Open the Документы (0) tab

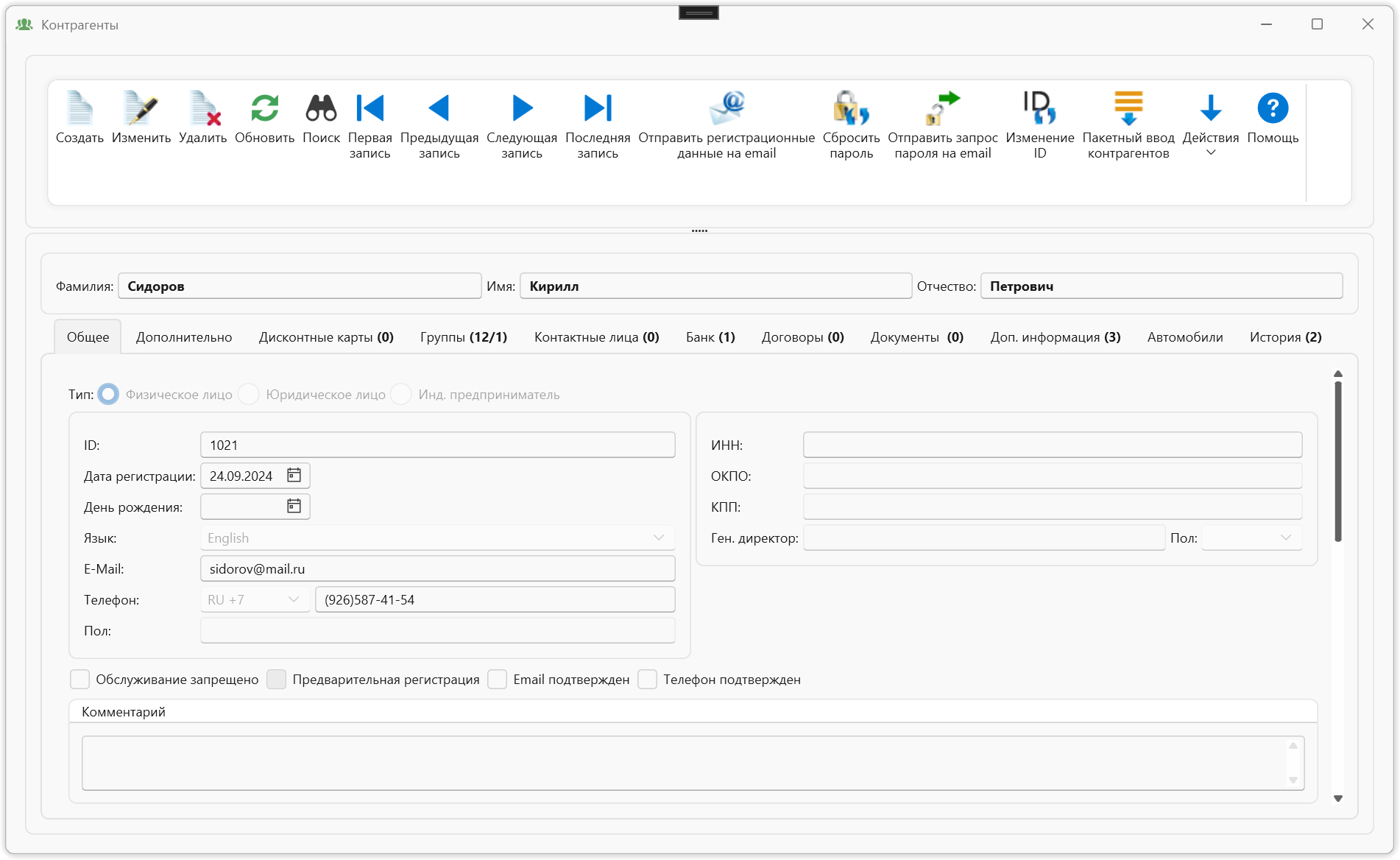point(917,336)
